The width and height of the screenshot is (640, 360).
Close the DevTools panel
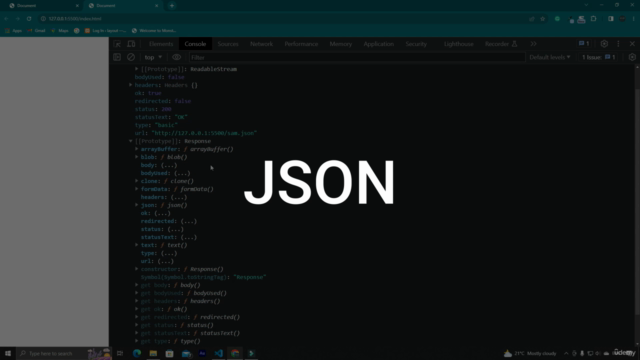(632, 44)
